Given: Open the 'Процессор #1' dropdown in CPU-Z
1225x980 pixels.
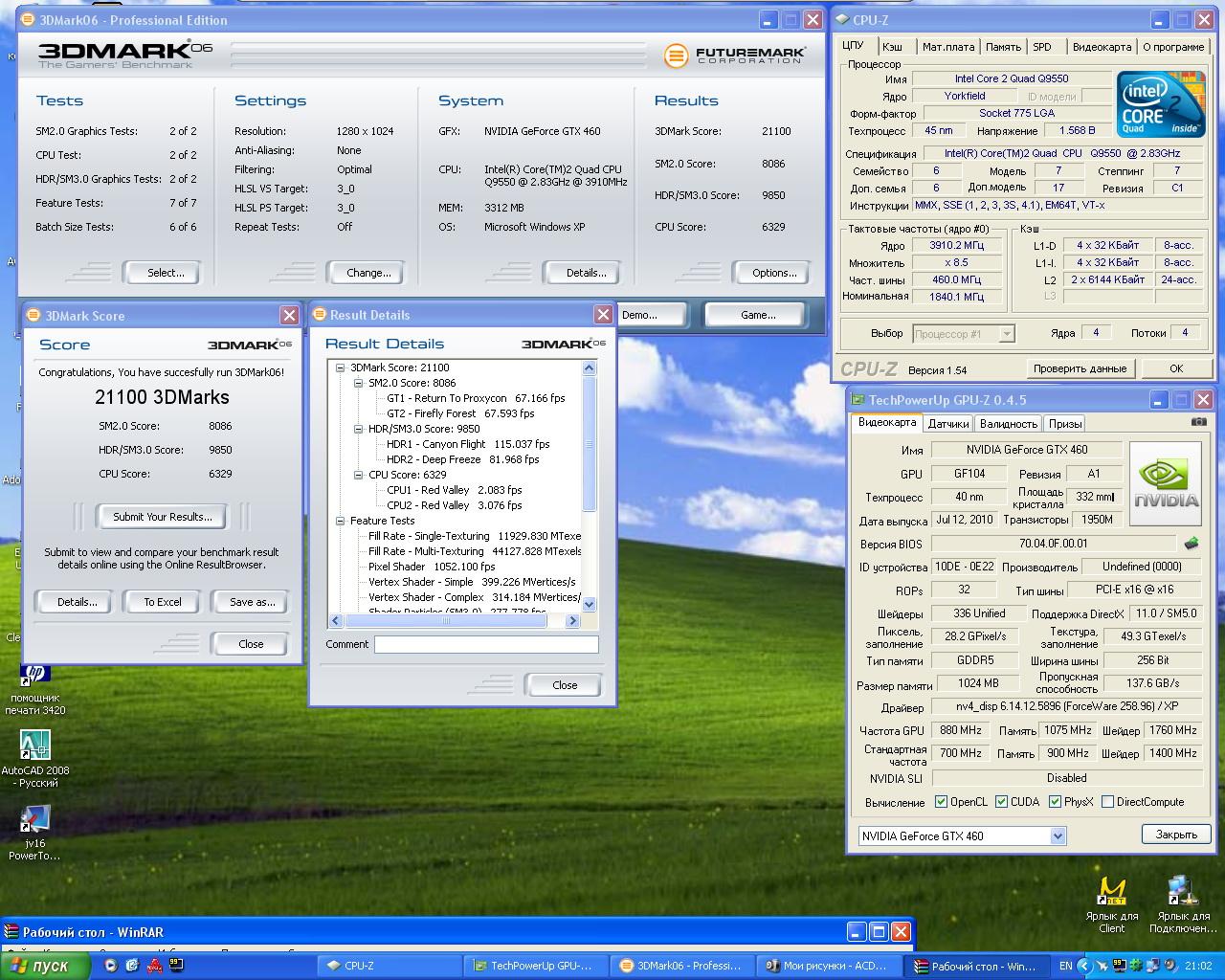Looking at the screenshot, I should [1007, 333].
